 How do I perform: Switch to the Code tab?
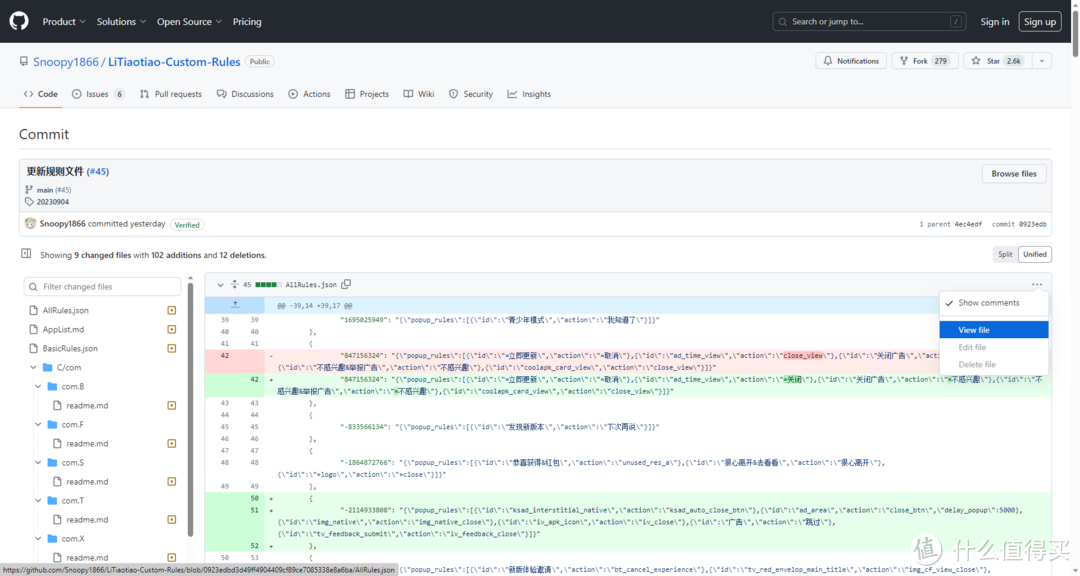click(41, 94)
